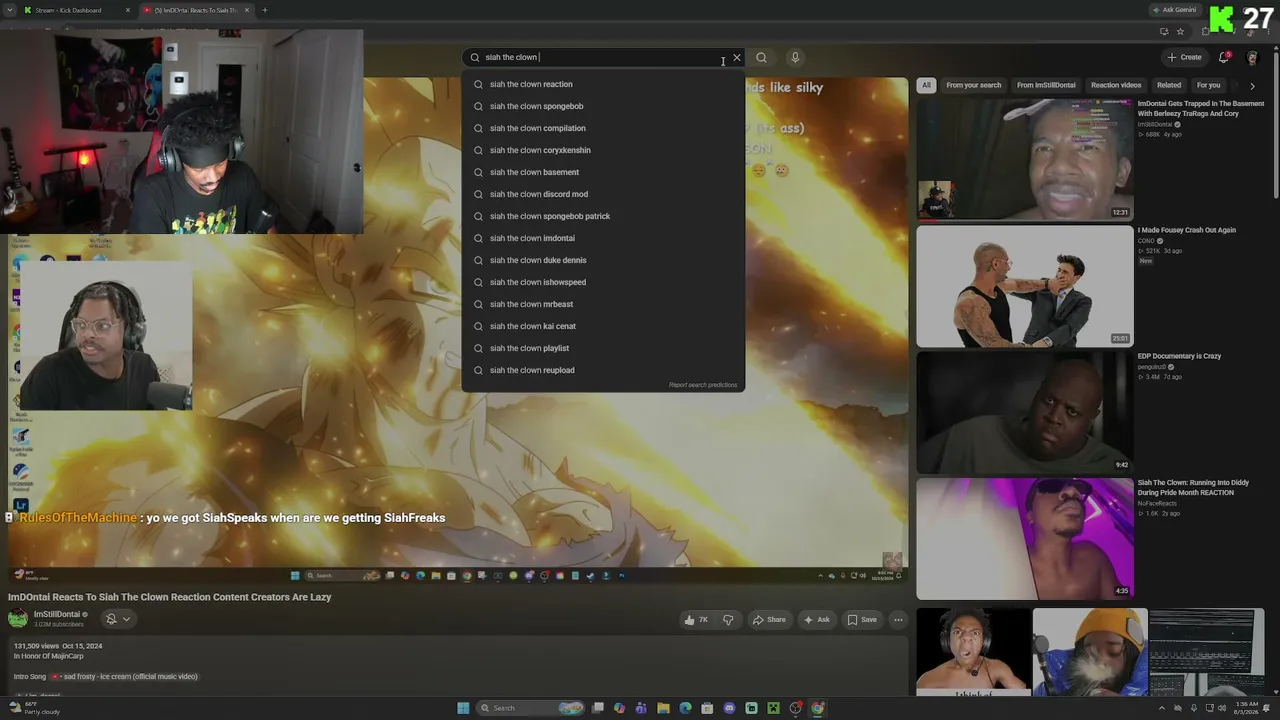Choose suggestion 'siah the clown basement'
Viewport: 1280px width, 720px height.
click(603, 172)
